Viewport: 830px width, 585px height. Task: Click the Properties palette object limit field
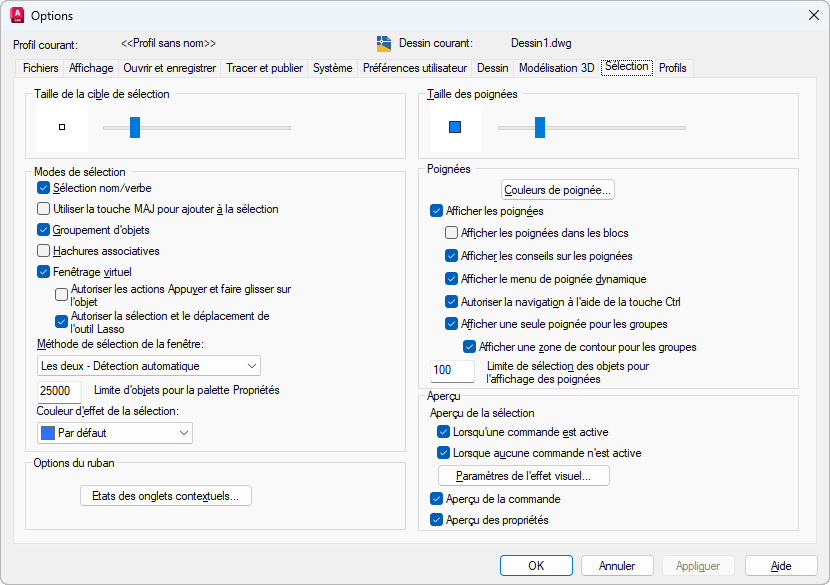[x=60, y=390]
